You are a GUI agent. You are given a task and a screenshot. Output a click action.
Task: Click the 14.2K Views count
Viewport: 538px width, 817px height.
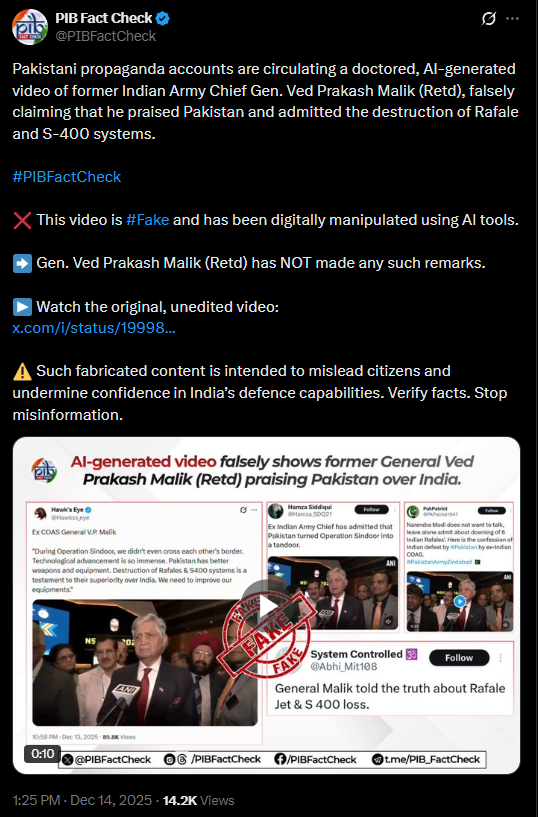tap(198, 800)
